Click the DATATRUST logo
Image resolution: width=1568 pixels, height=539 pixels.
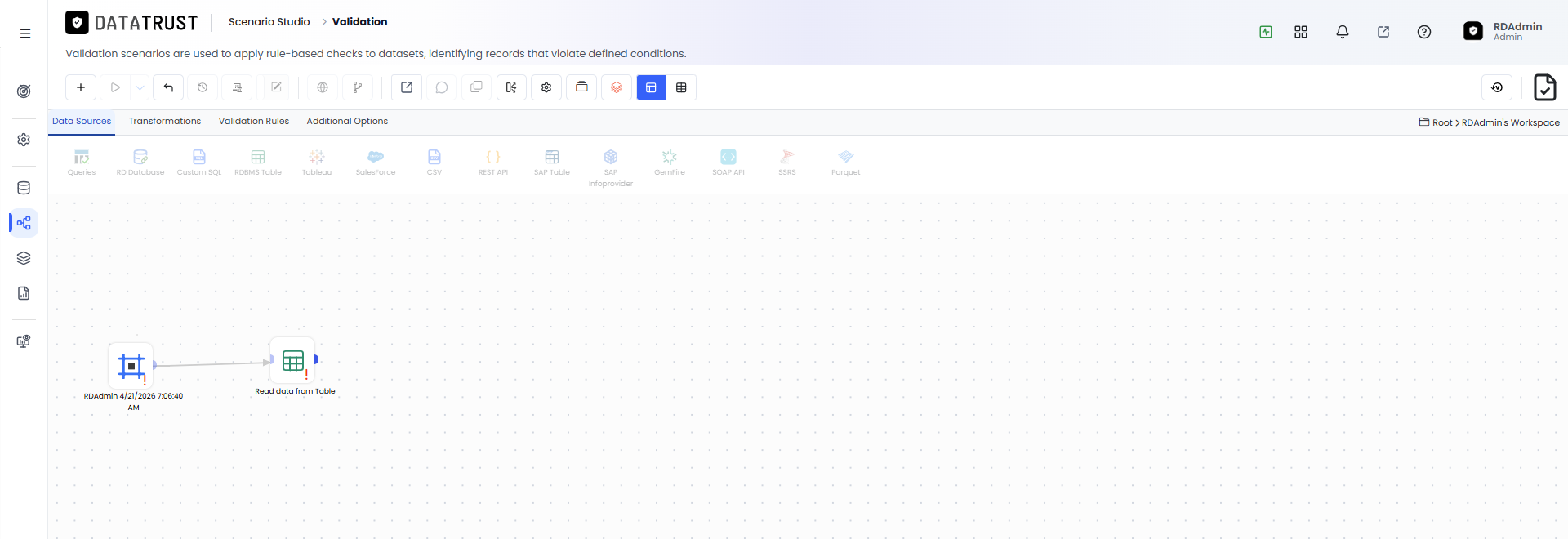[x=131, y=23]
